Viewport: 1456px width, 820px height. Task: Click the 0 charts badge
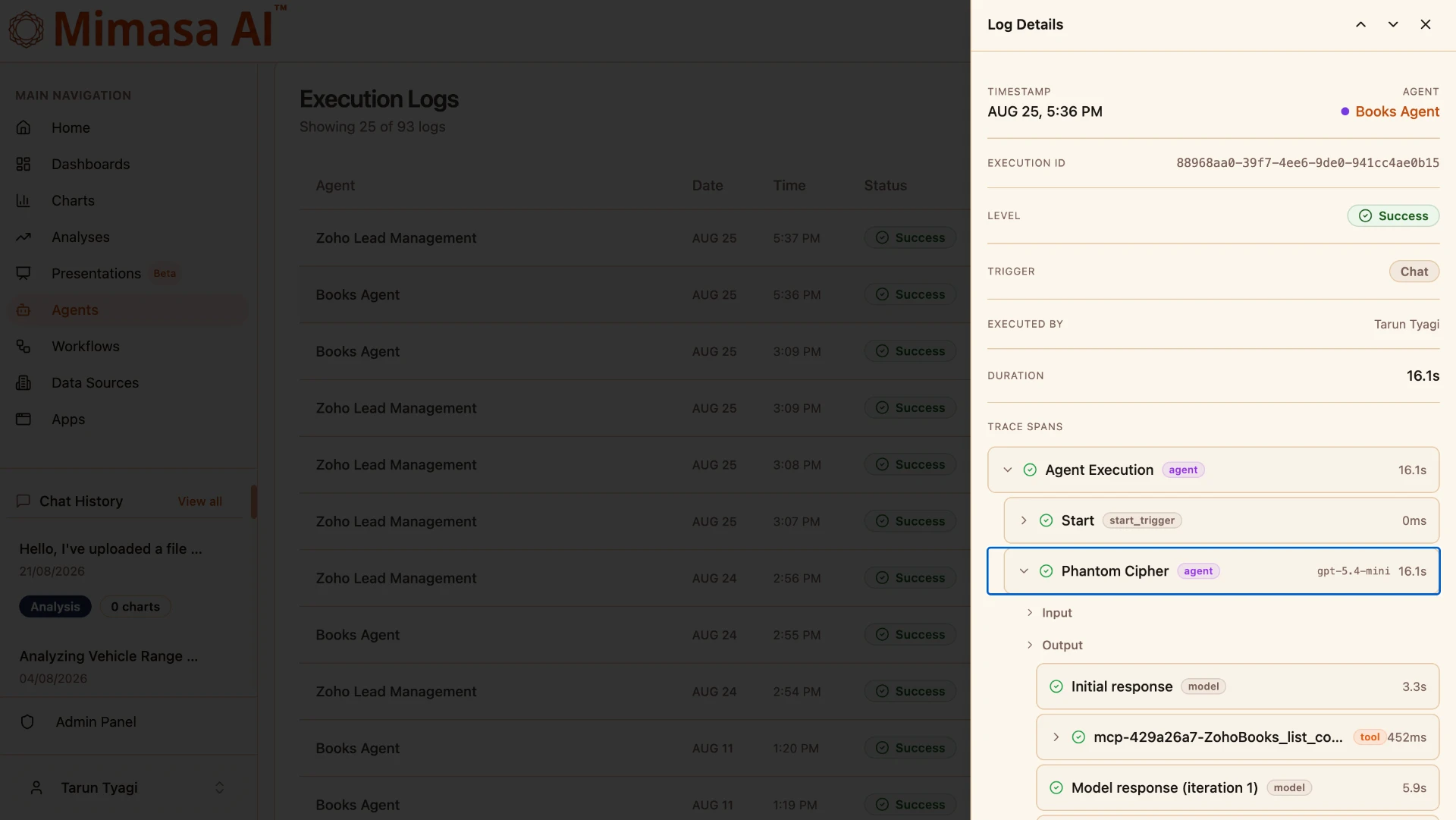pyautogui.click(x=135, y=607)
